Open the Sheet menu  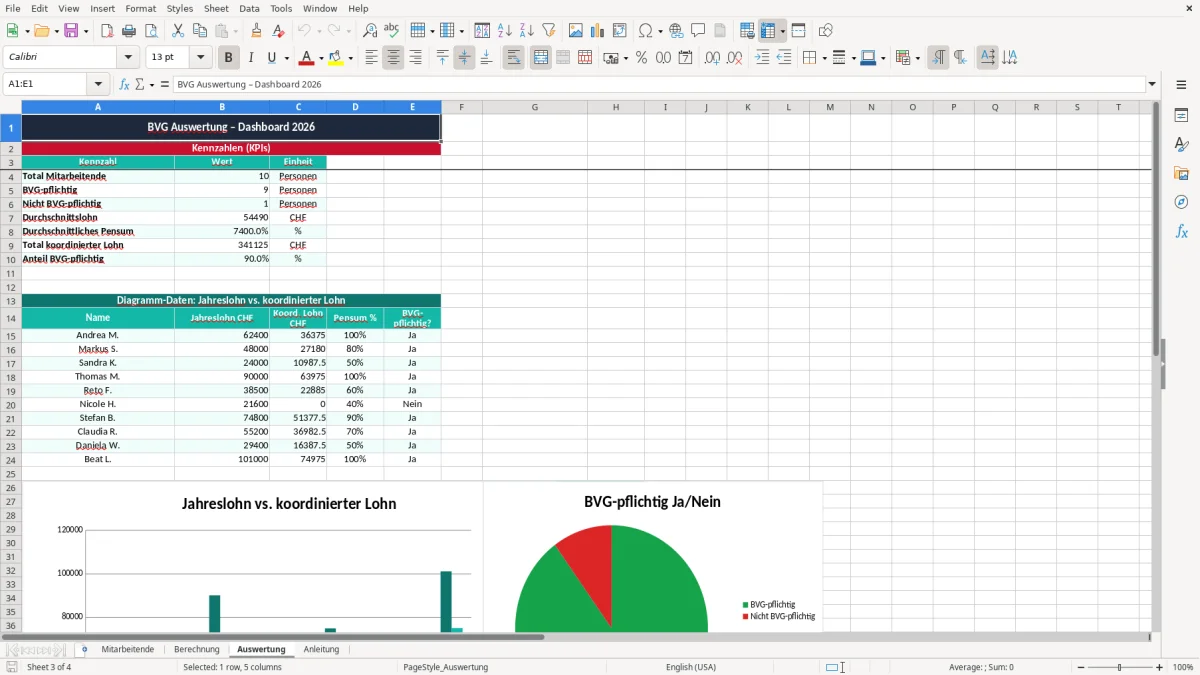click(x=216, y=8)
